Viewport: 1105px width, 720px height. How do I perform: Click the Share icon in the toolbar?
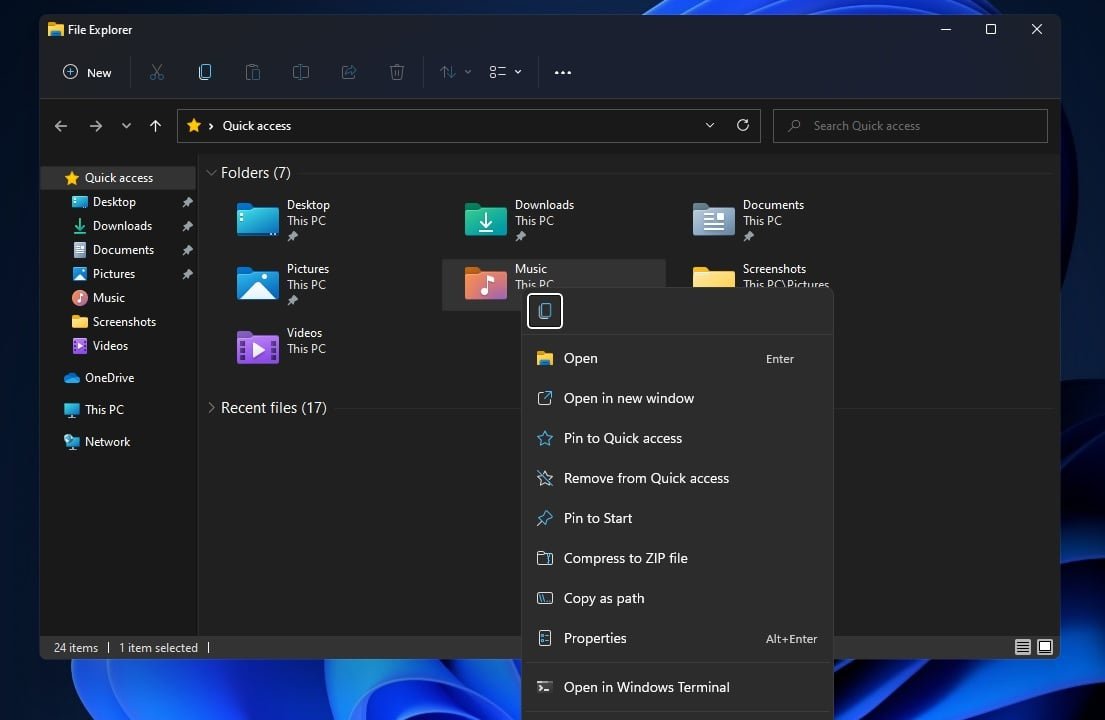(349, 72)
